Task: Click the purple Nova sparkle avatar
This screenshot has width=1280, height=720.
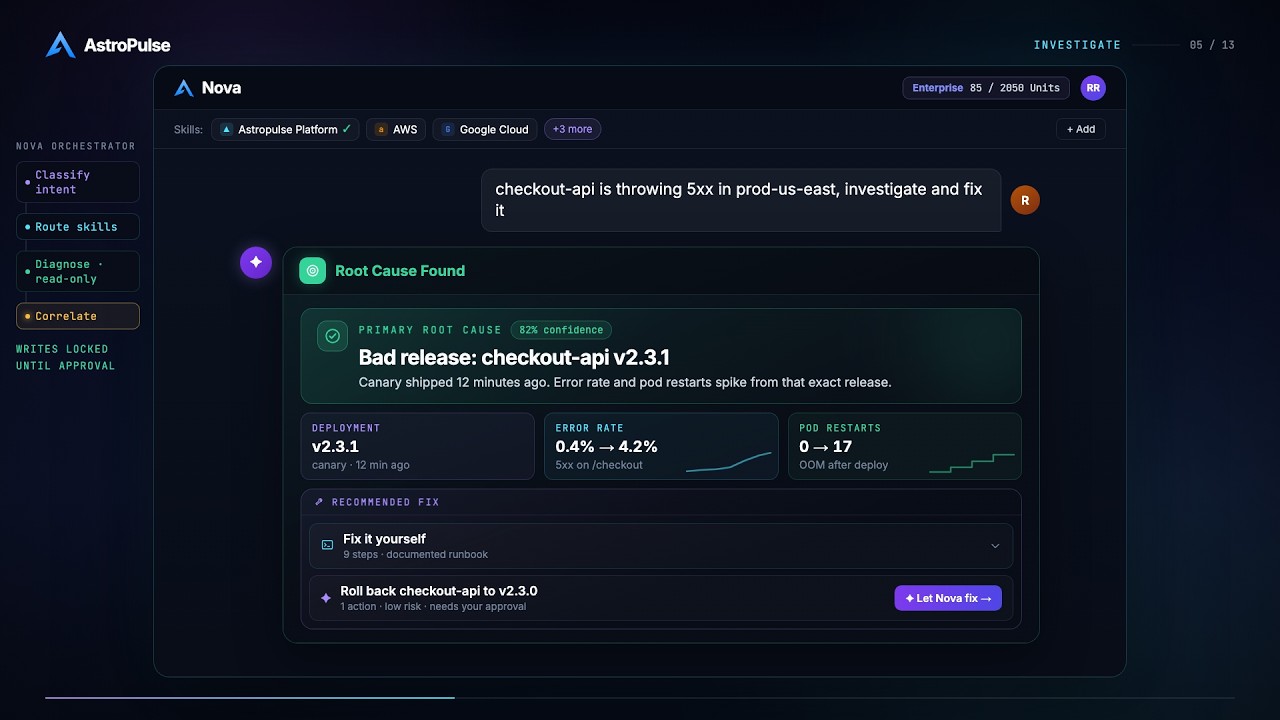Action: click(x=256, y=262)
